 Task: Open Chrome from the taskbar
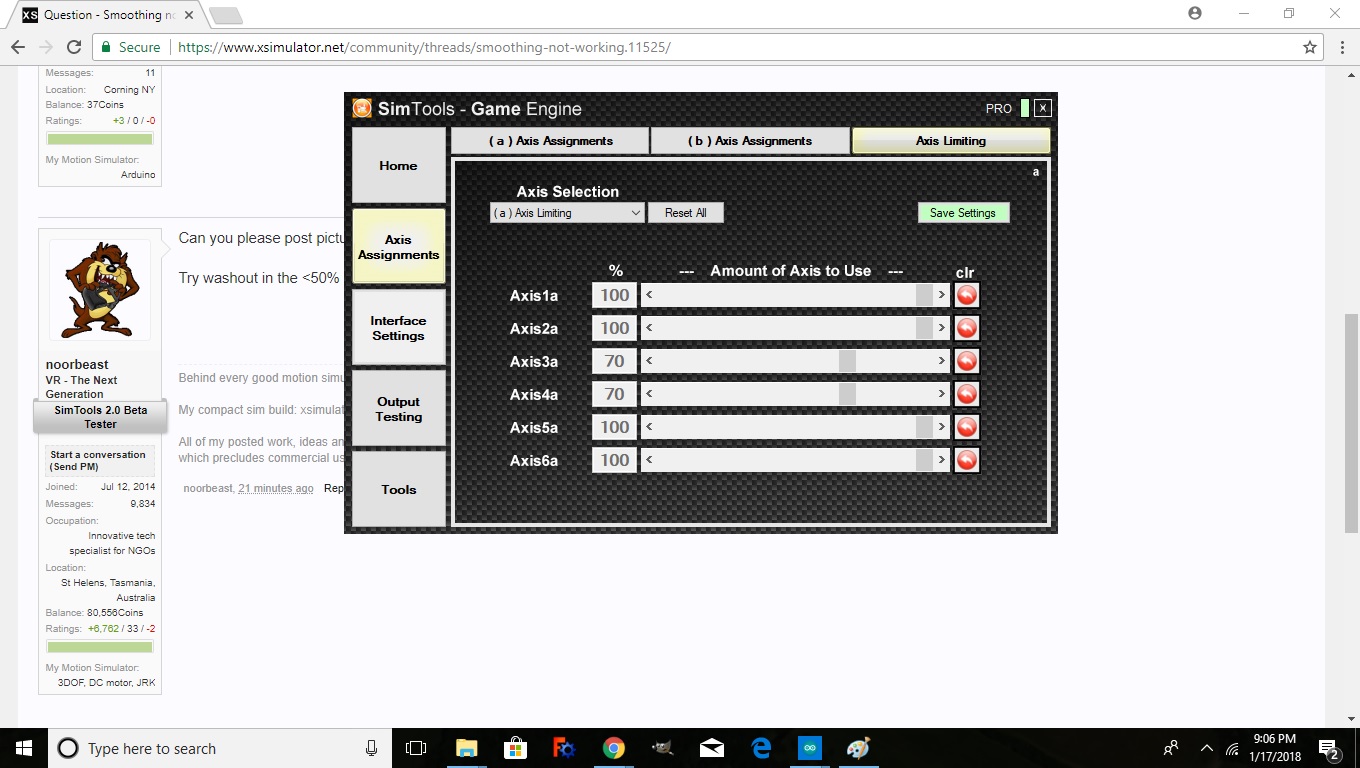pyautogui.click(x=613, y=748)
